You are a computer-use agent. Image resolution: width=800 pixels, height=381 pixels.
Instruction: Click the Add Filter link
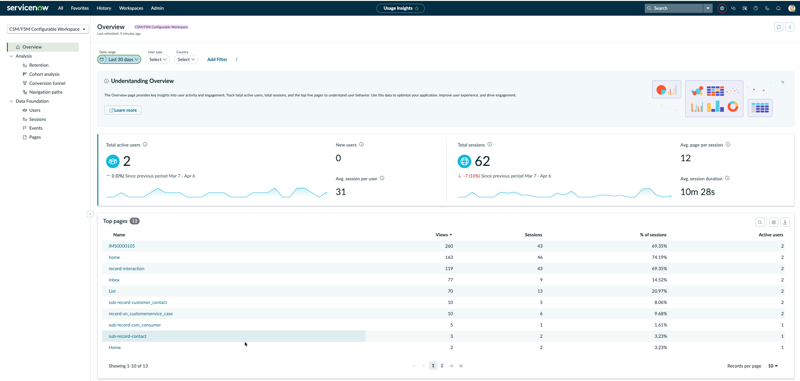pyautogui.click(x=217, y=60)
